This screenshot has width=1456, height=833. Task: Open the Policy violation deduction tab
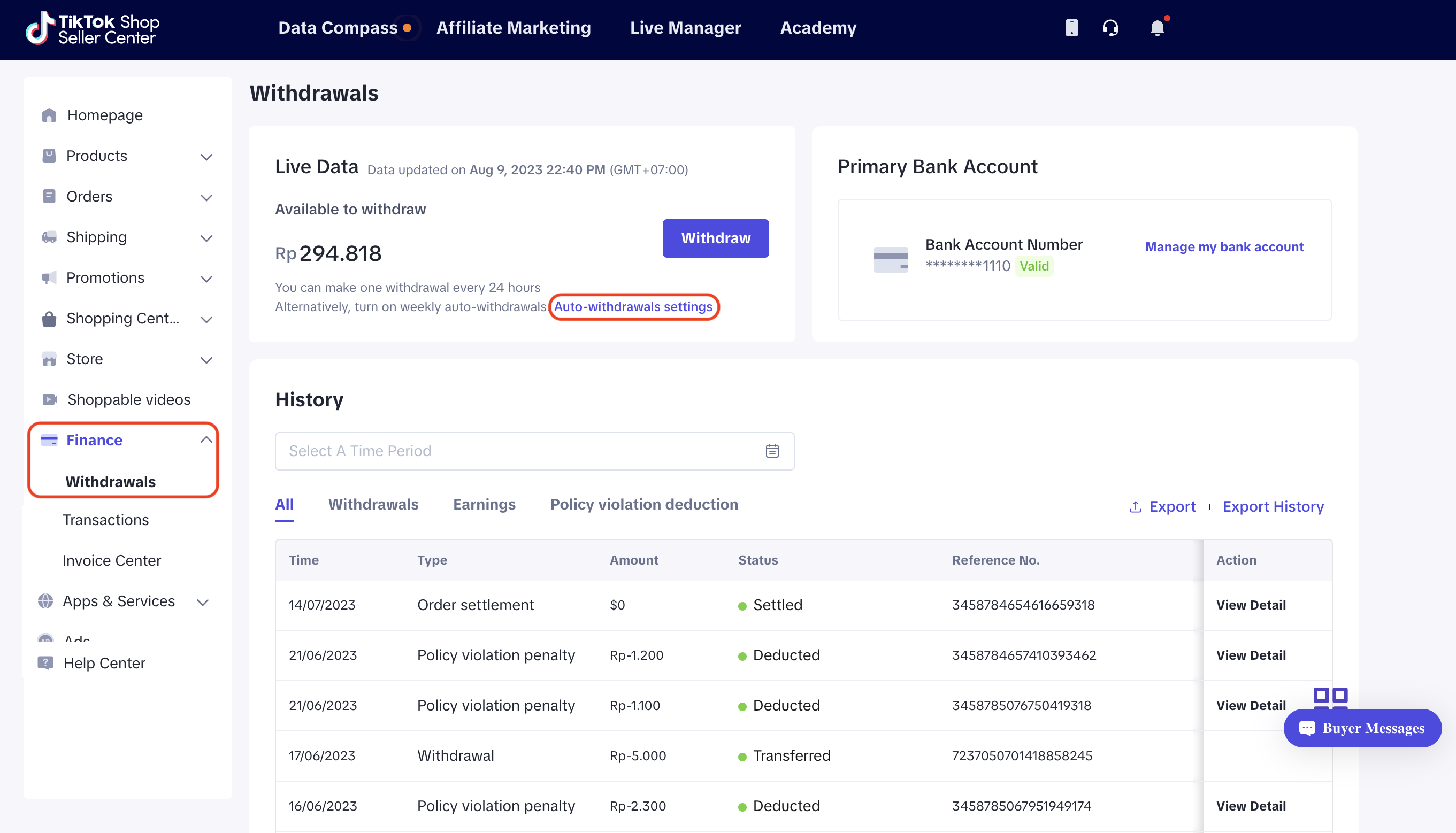[644, 504]
